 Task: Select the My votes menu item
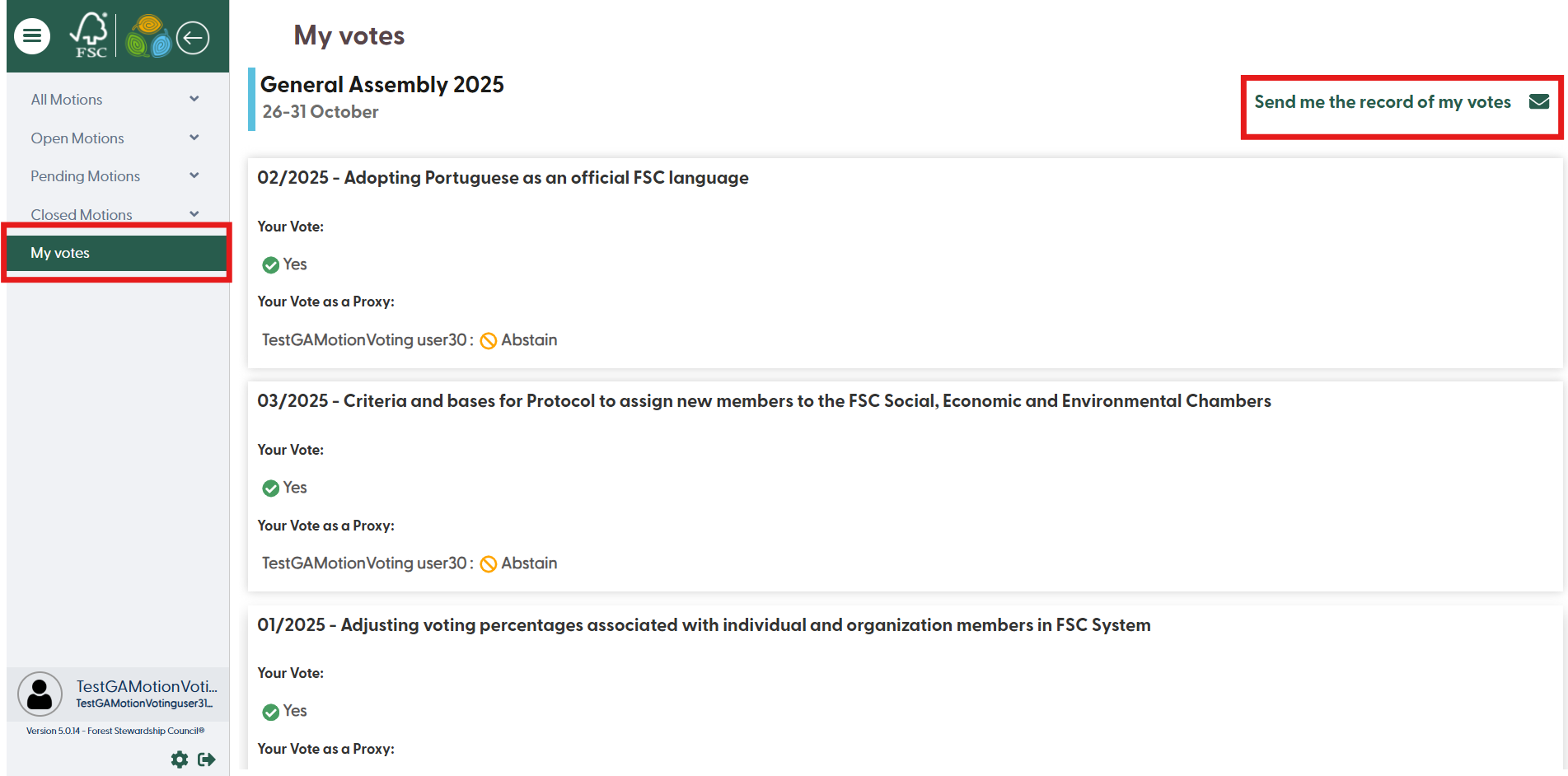point(60,253)
